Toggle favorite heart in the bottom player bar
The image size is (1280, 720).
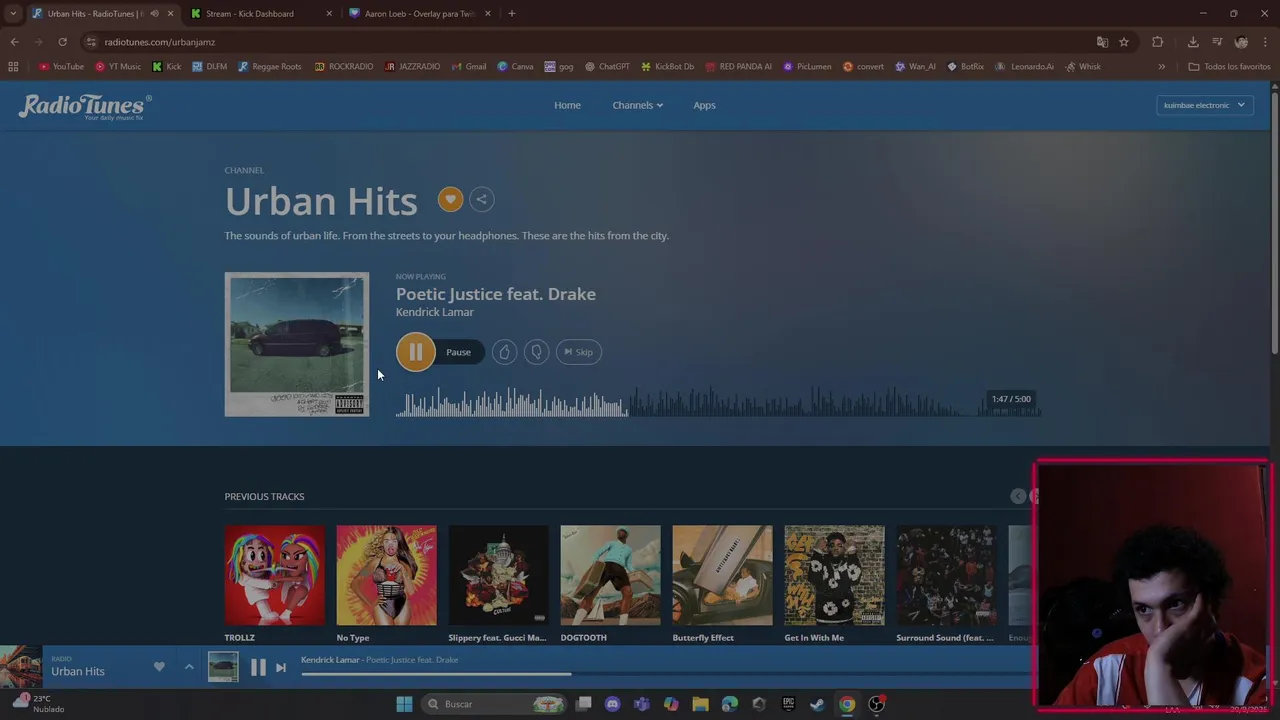tap(159, 667)
